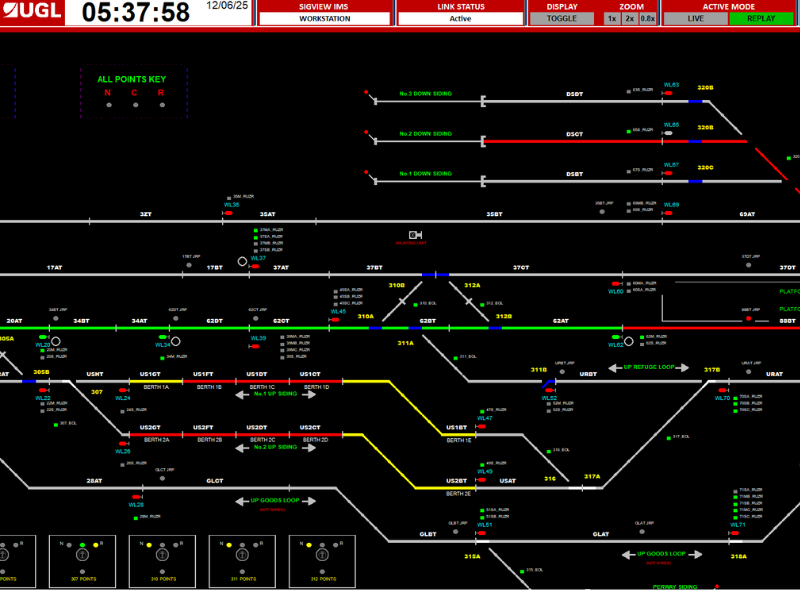Image resolution: width=800 pixels, height=590 pixels.
Task: Select signal WL39 red aspect
Action: point(255,346)
